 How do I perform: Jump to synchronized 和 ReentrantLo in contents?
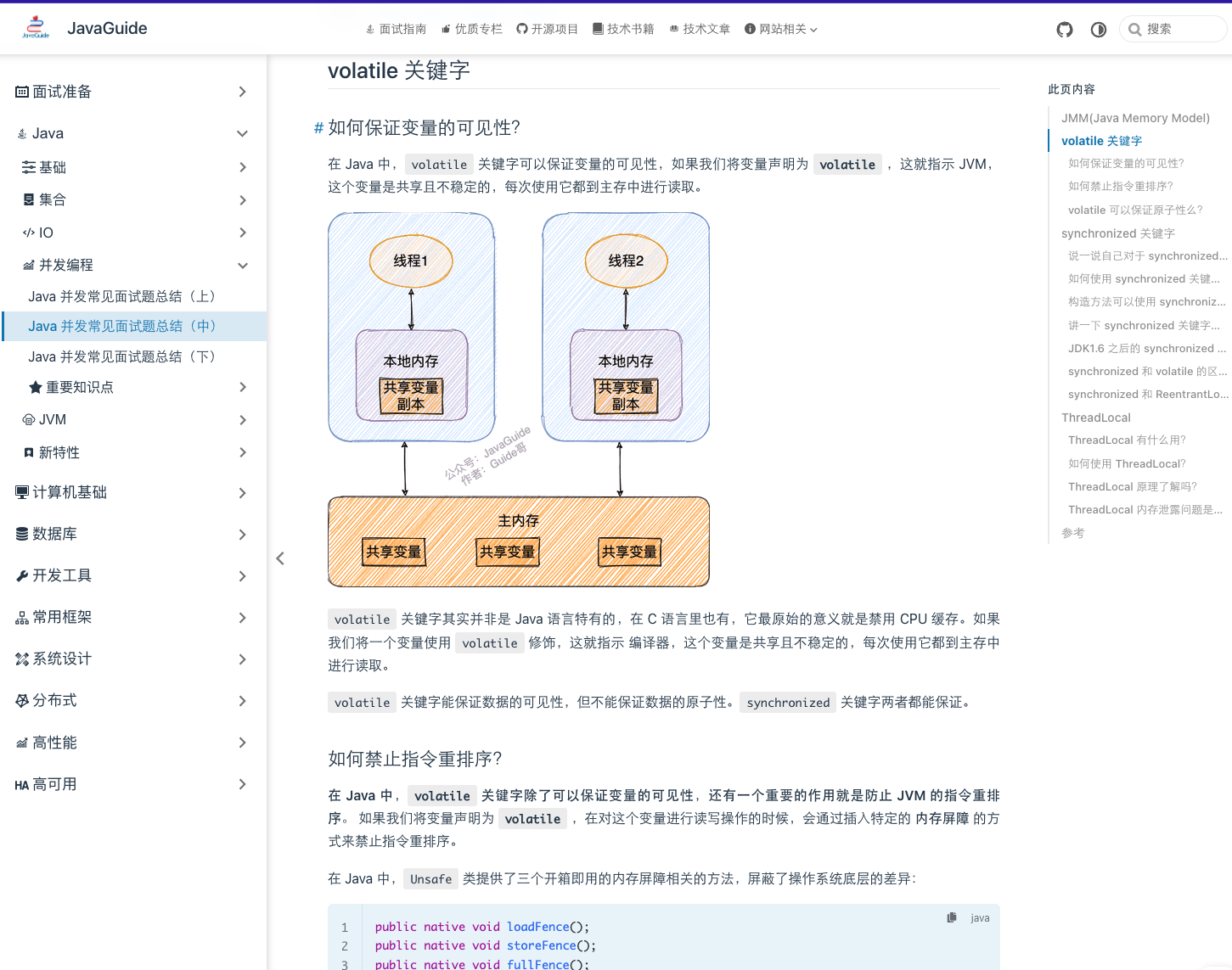[1148, 394]
